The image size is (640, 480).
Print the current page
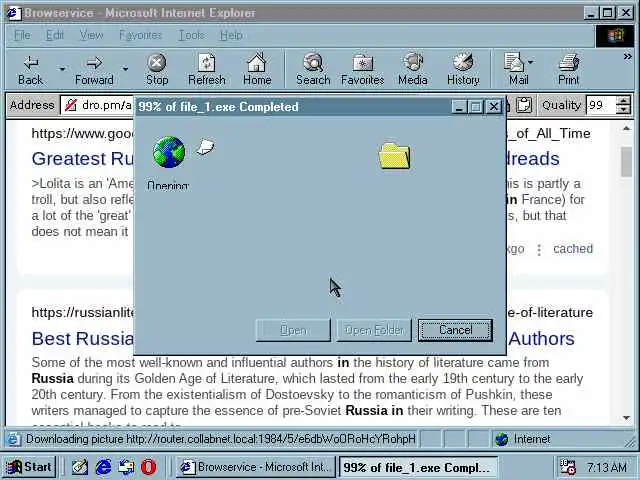pyautogui.click(x=569, y=69)
